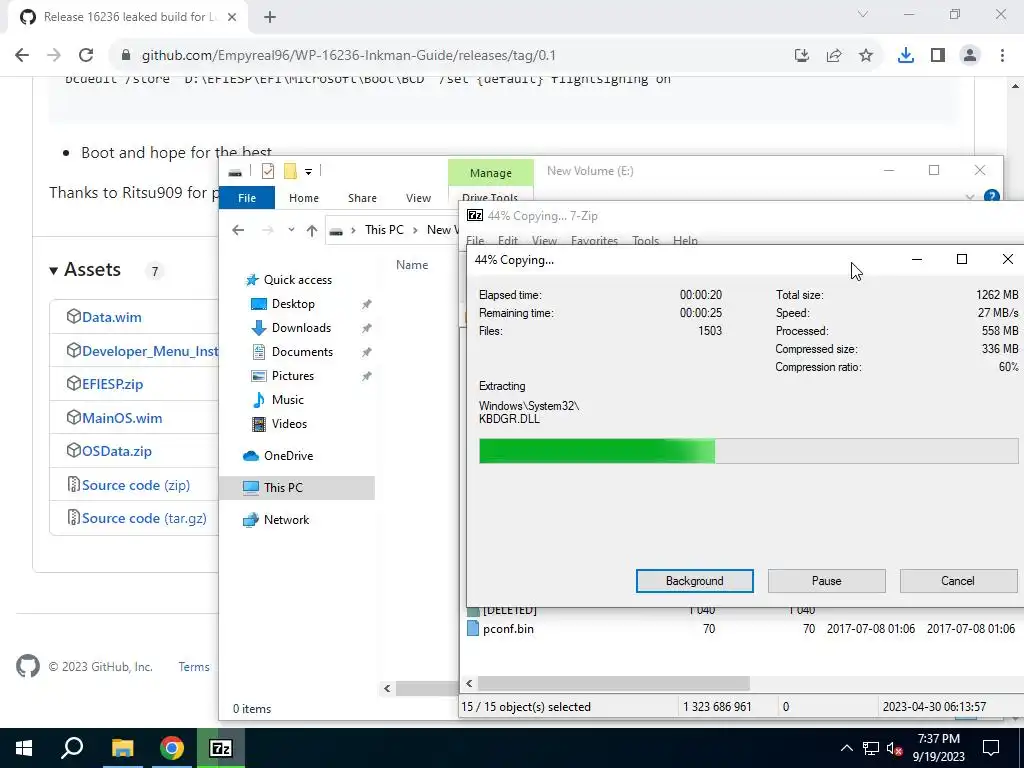Click the install app icon in address bar
This screenshot has width=1024, height=768.
[802, 56]
